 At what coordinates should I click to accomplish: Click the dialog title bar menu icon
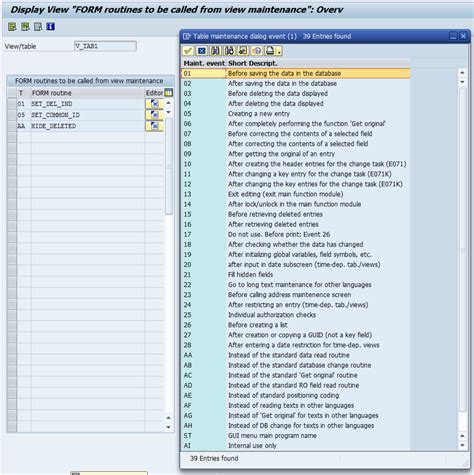187,36
